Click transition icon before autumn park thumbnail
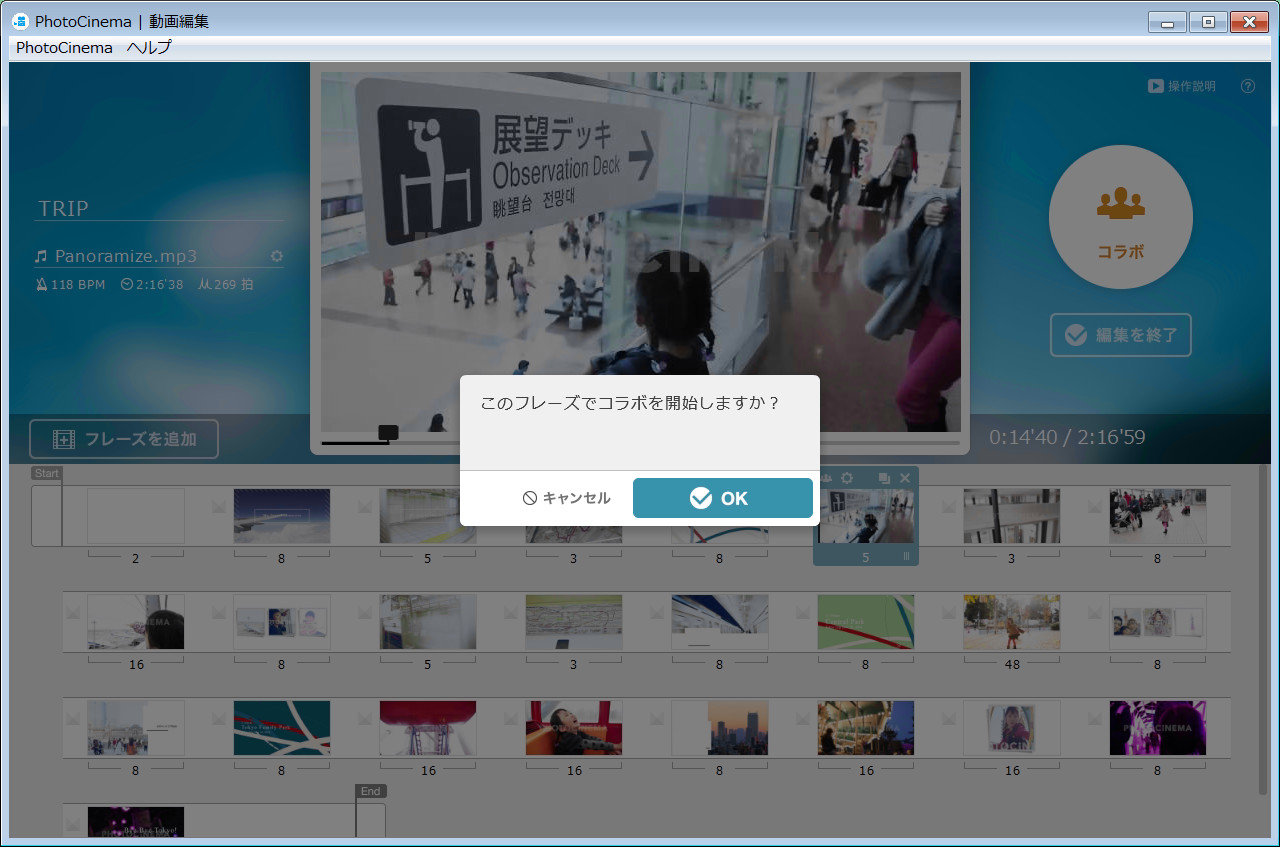The image size is (1280, 847). (949, 613)
